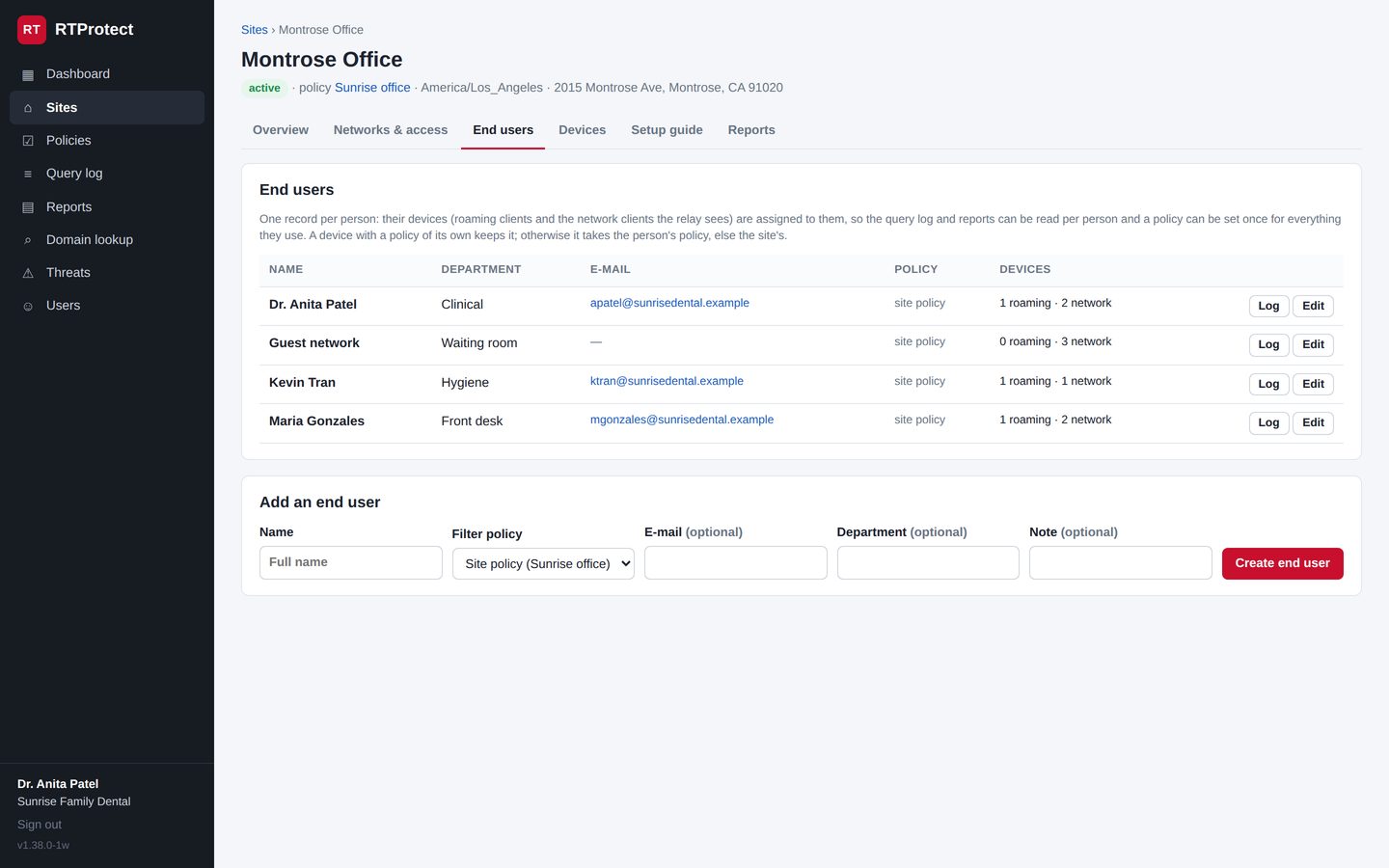Viewport: 1389px width, 868px height.
Task: Click the Users smiley icon in sidebar
Action: [28, 306]
